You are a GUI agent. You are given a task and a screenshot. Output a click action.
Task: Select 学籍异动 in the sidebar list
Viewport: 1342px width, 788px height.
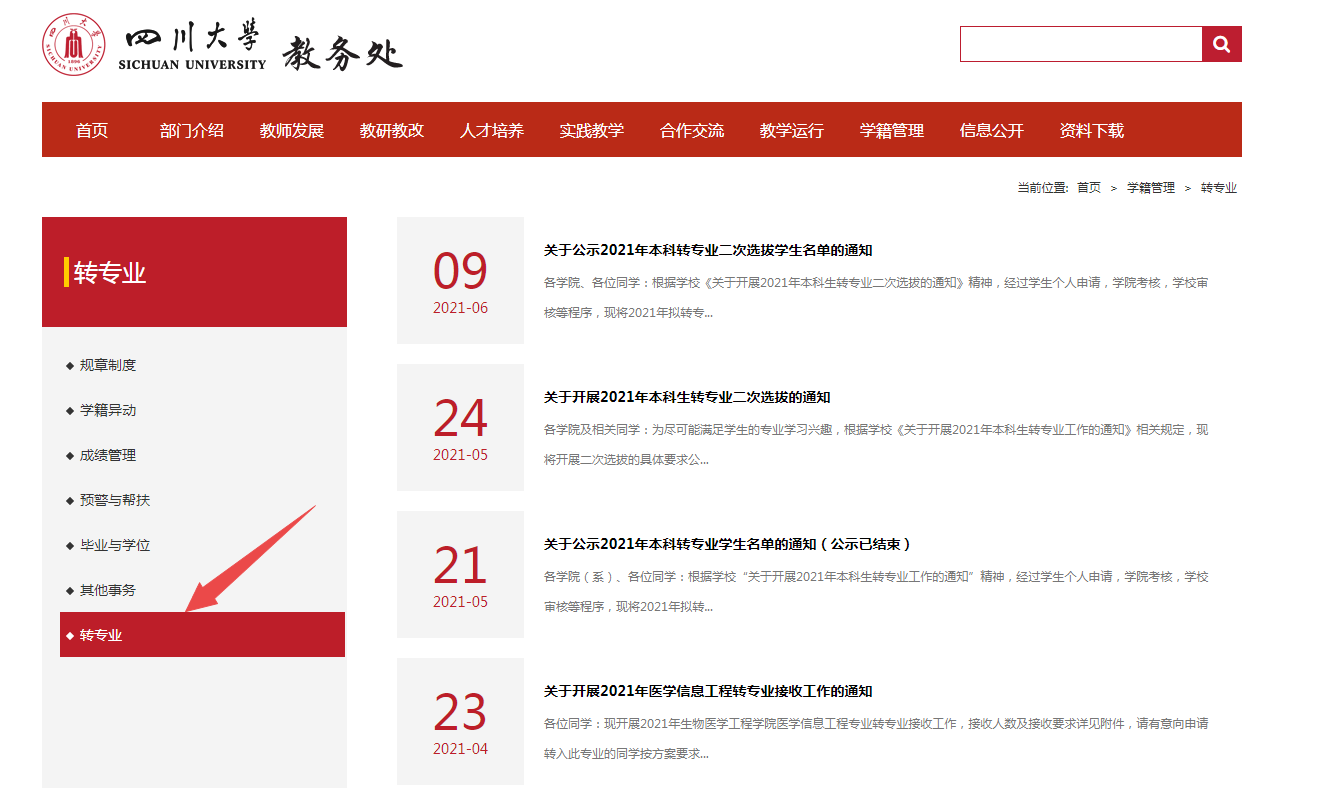point(108,410)
